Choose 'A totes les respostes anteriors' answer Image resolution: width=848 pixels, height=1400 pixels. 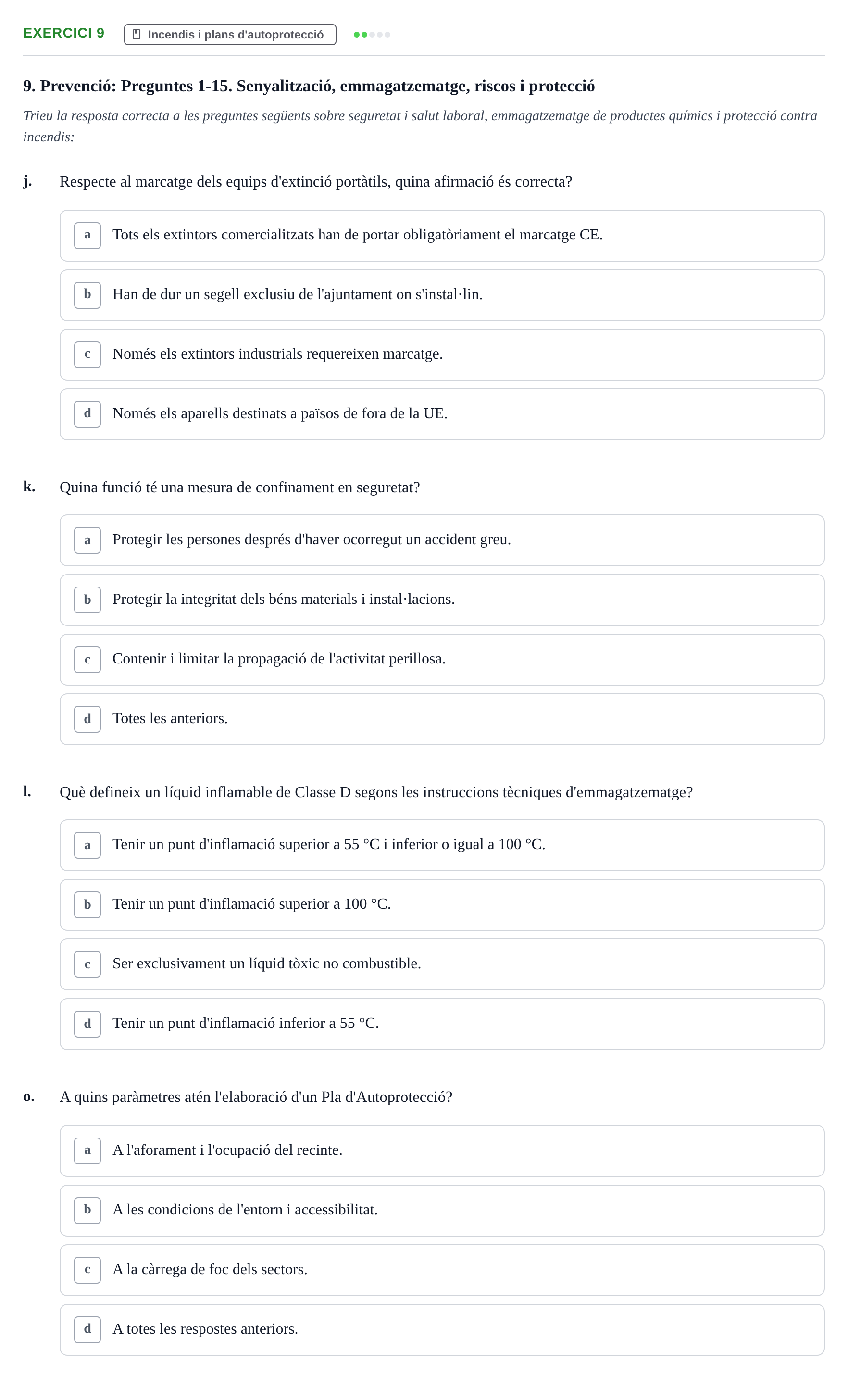click(442, 1330)
